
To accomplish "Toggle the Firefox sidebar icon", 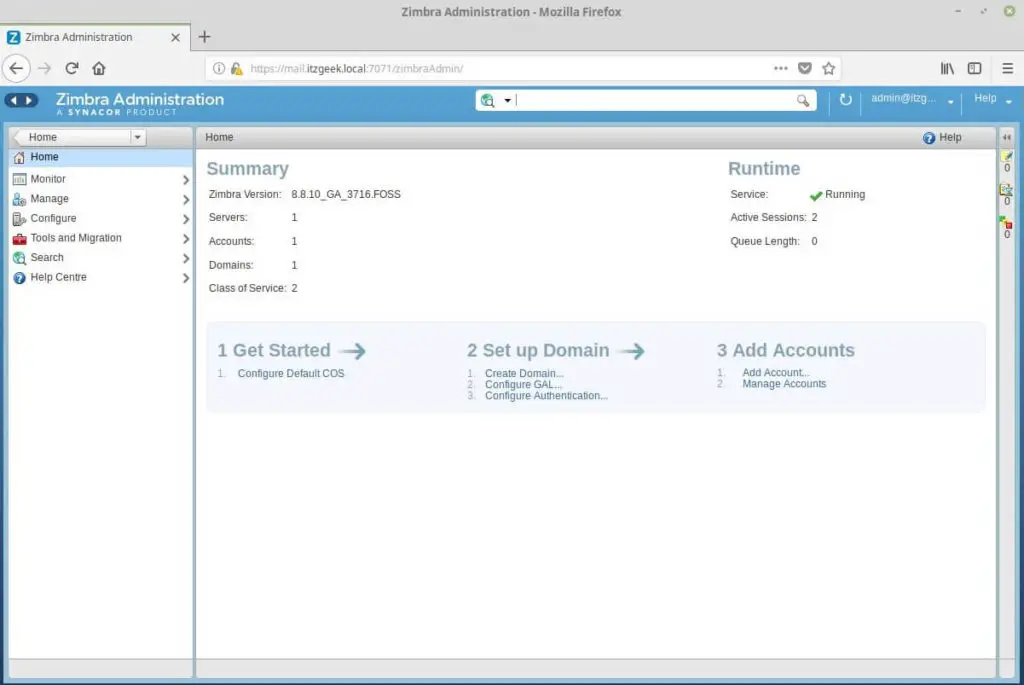I will pos(974,69).
